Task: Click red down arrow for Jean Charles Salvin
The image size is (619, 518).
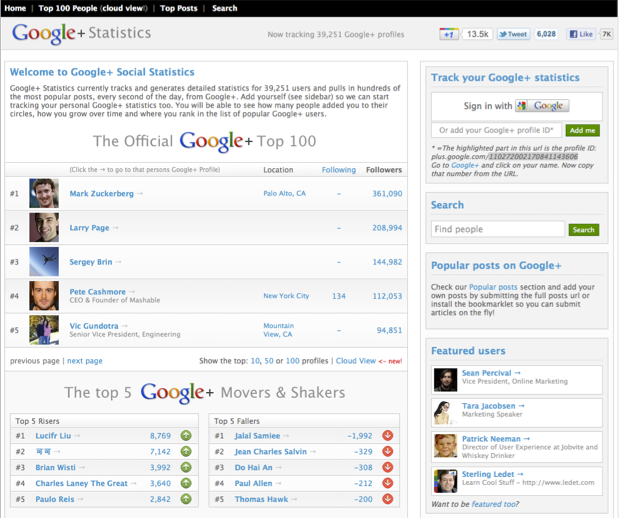Action: pyautogui.click(x=388, y=451)
